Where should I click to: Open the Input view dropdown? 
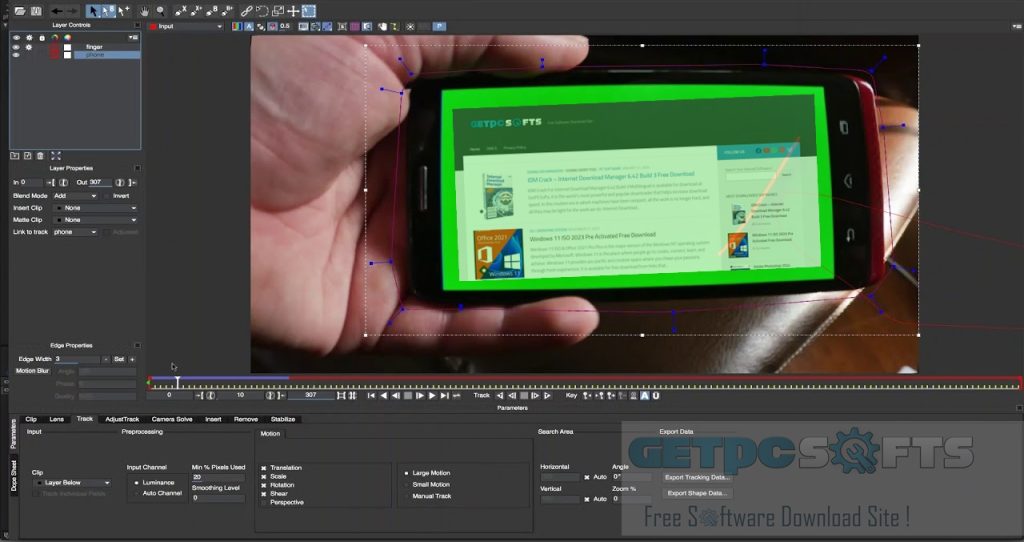click(x=186, y=27)
